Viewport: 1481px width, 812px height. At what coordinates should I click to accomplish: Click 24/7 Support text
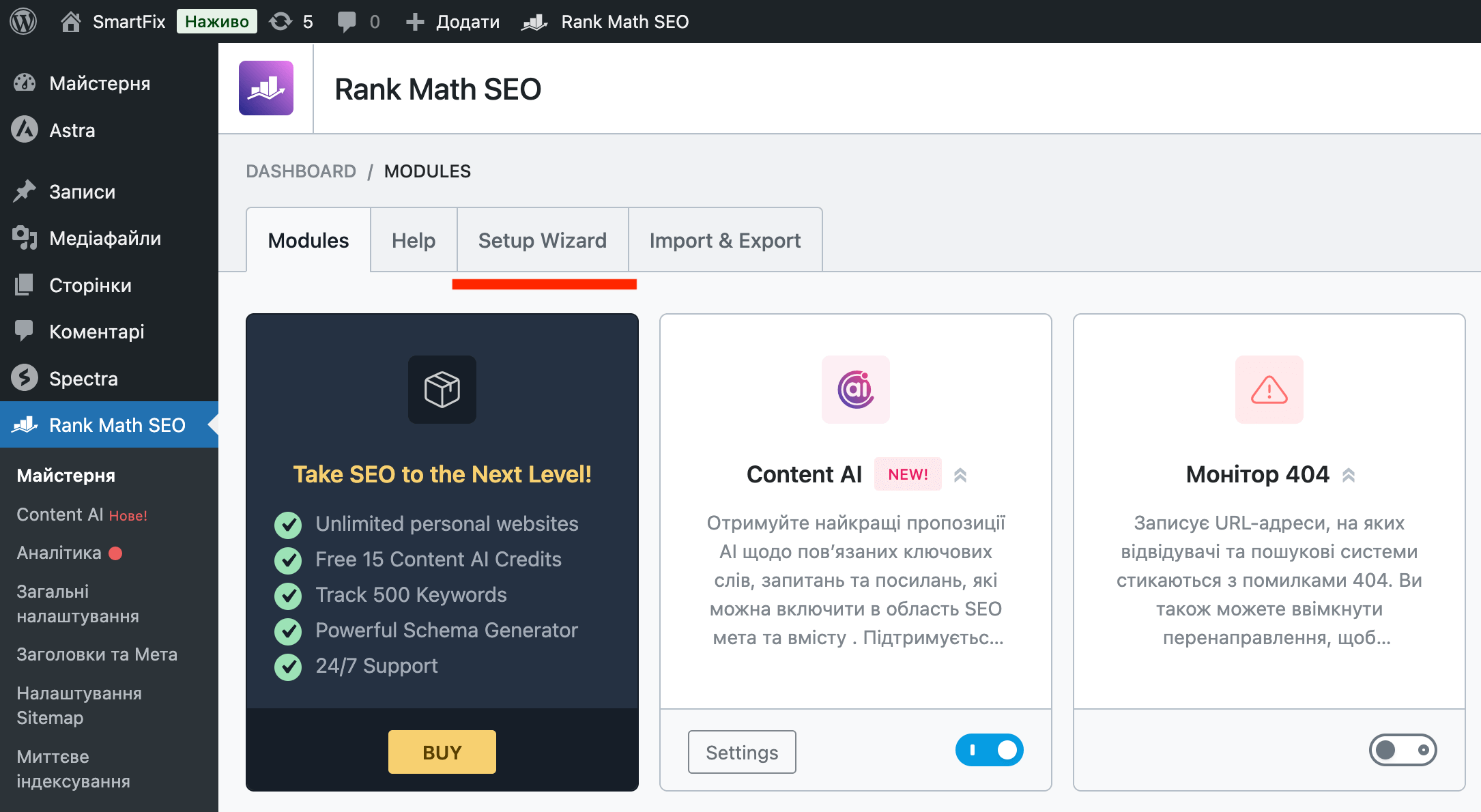click(376, 665)
